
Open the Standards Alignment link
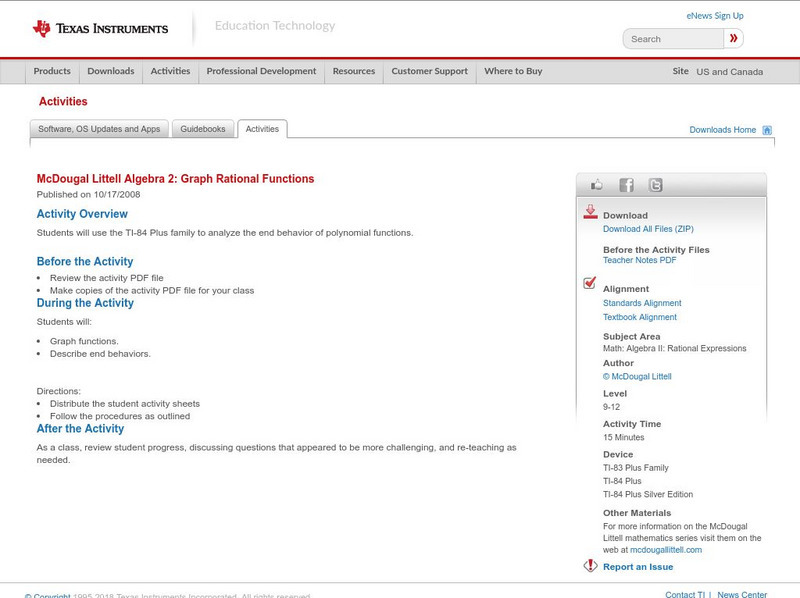pos(642,303)
